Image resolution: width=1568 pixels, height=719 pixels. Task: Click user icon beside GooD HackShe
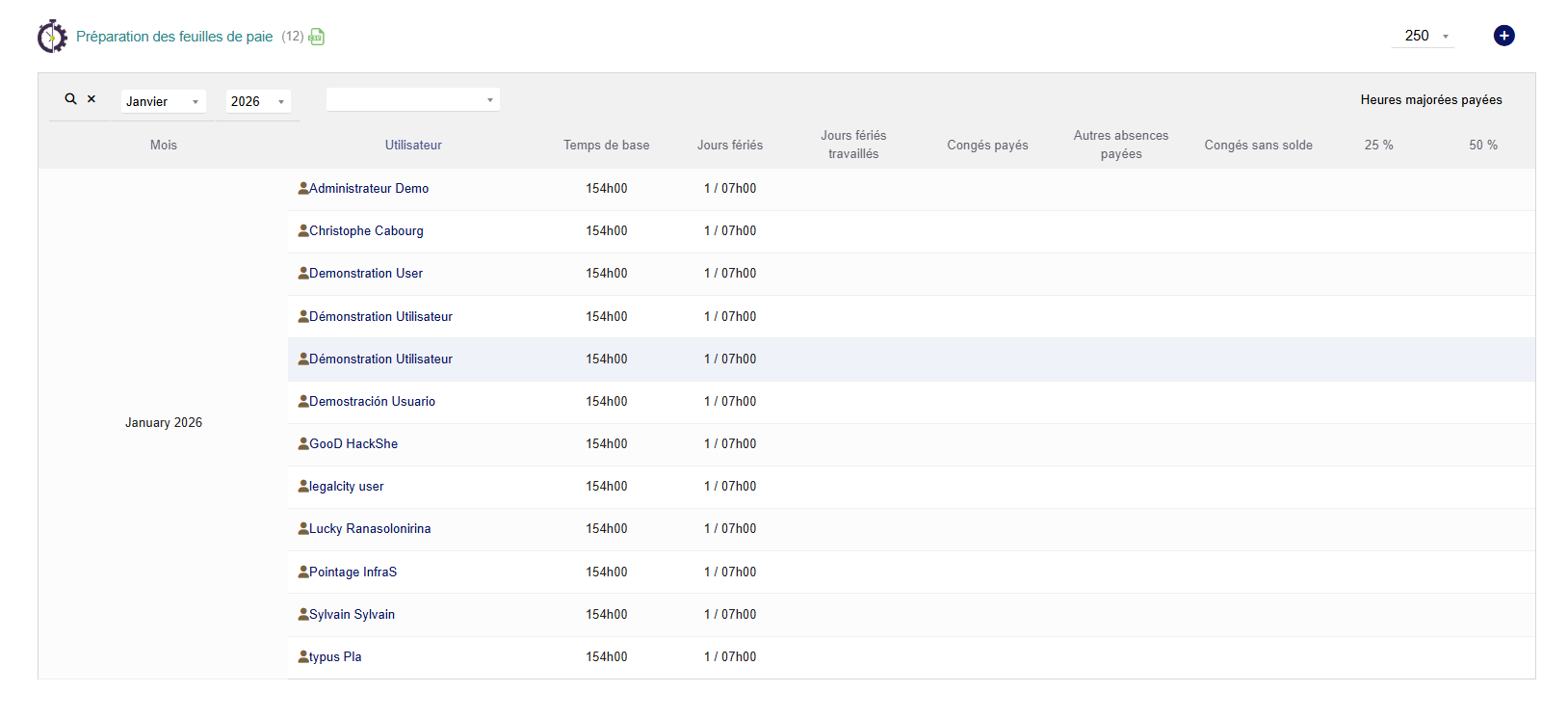[303, 443]
